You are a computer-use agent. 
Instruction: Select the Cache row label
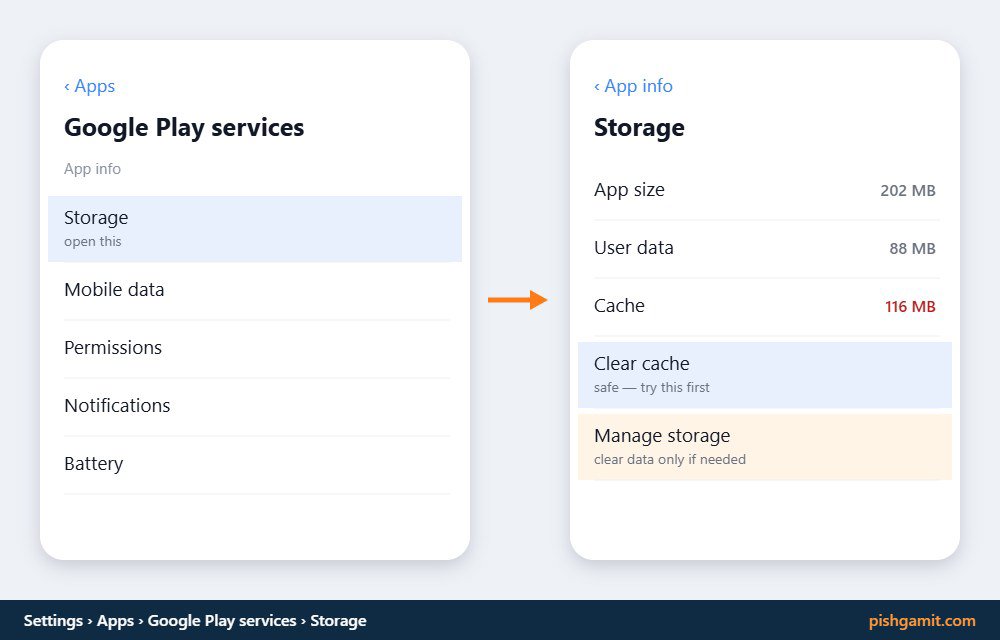[x=619, y=306]
